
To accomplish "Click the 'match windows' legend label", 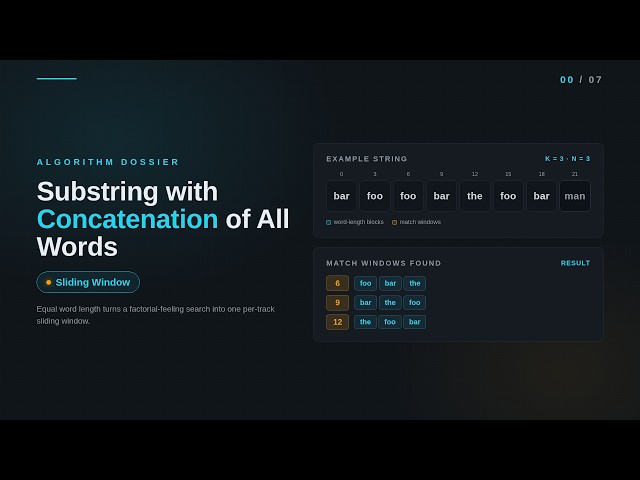I will (x=420, y=222).
